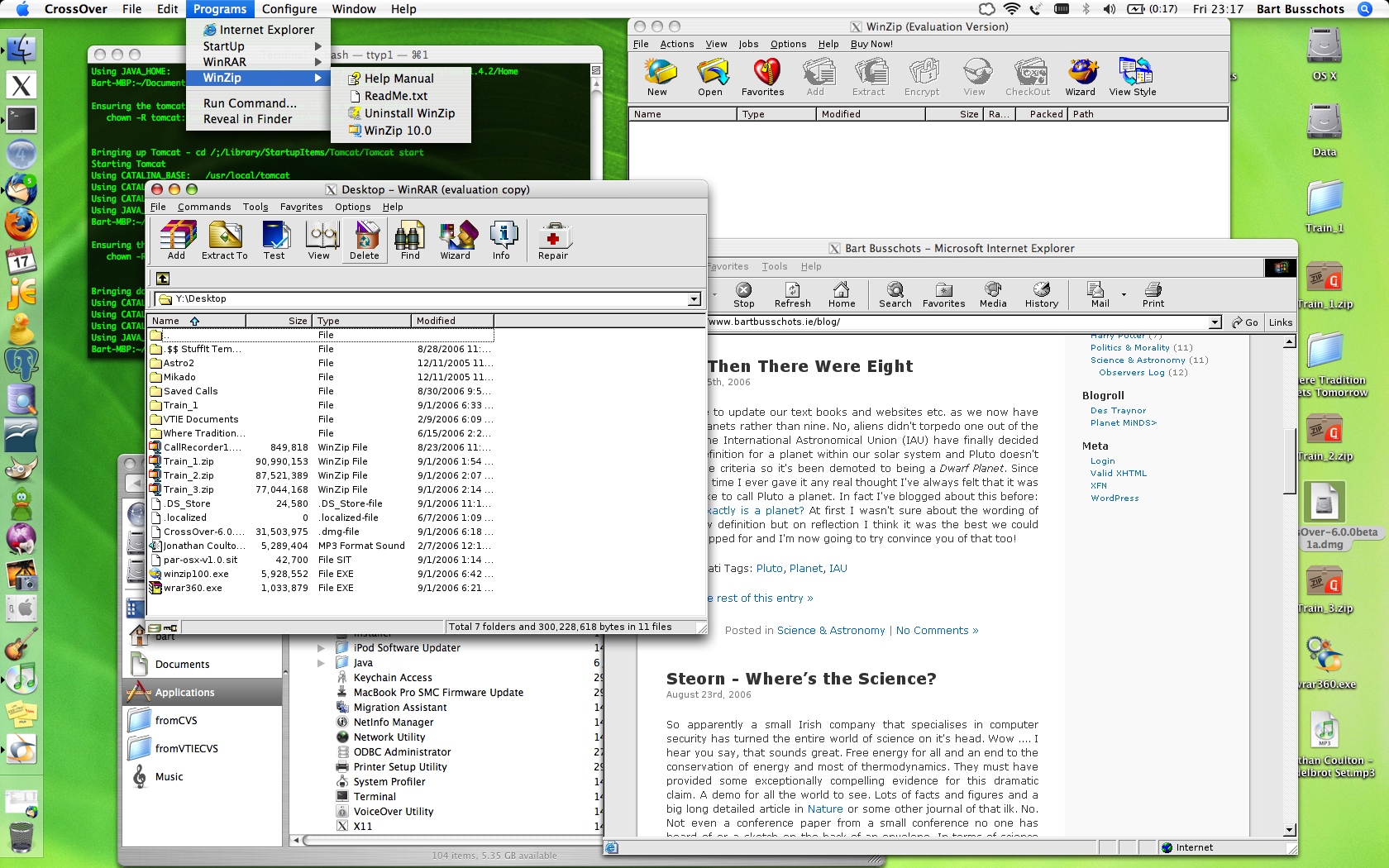Expand the iPod Software Updater row in Finder
The image size is (1389, 868).
point(321,648)
